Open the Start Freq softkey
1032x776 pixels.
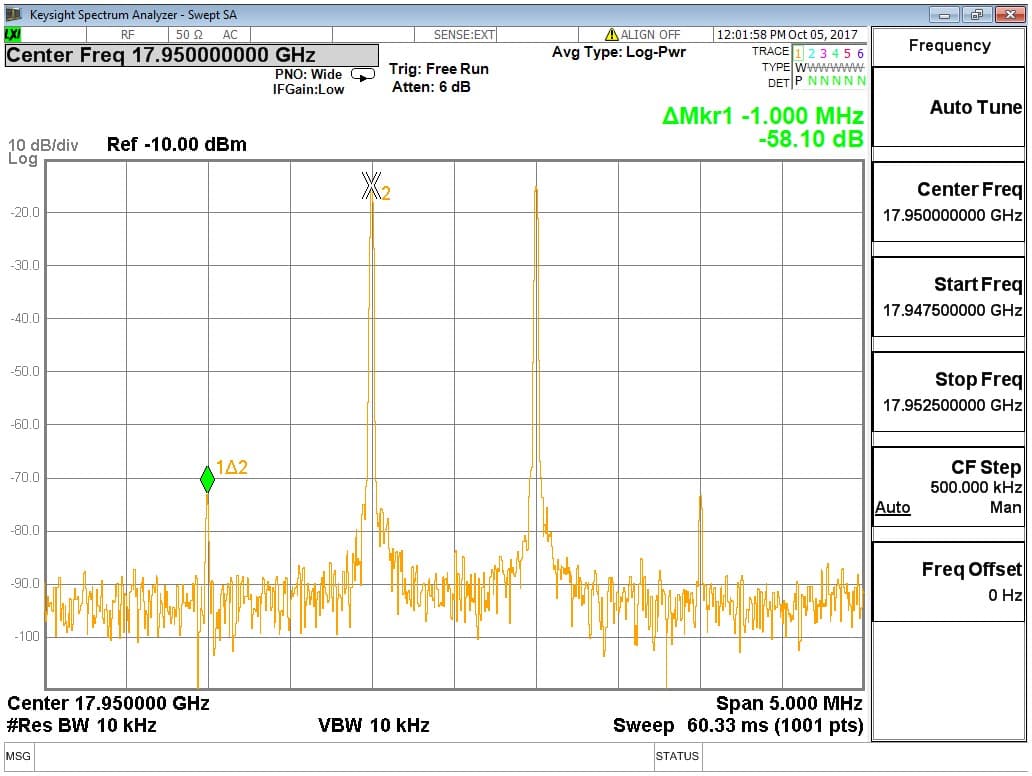(x=948, y=297)
